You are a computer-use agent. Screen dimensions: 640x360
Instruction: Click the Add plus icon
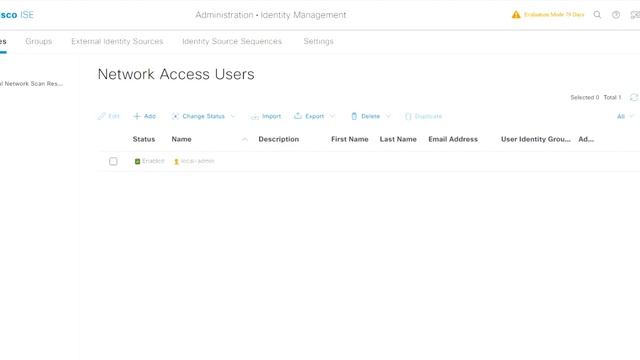137,116
